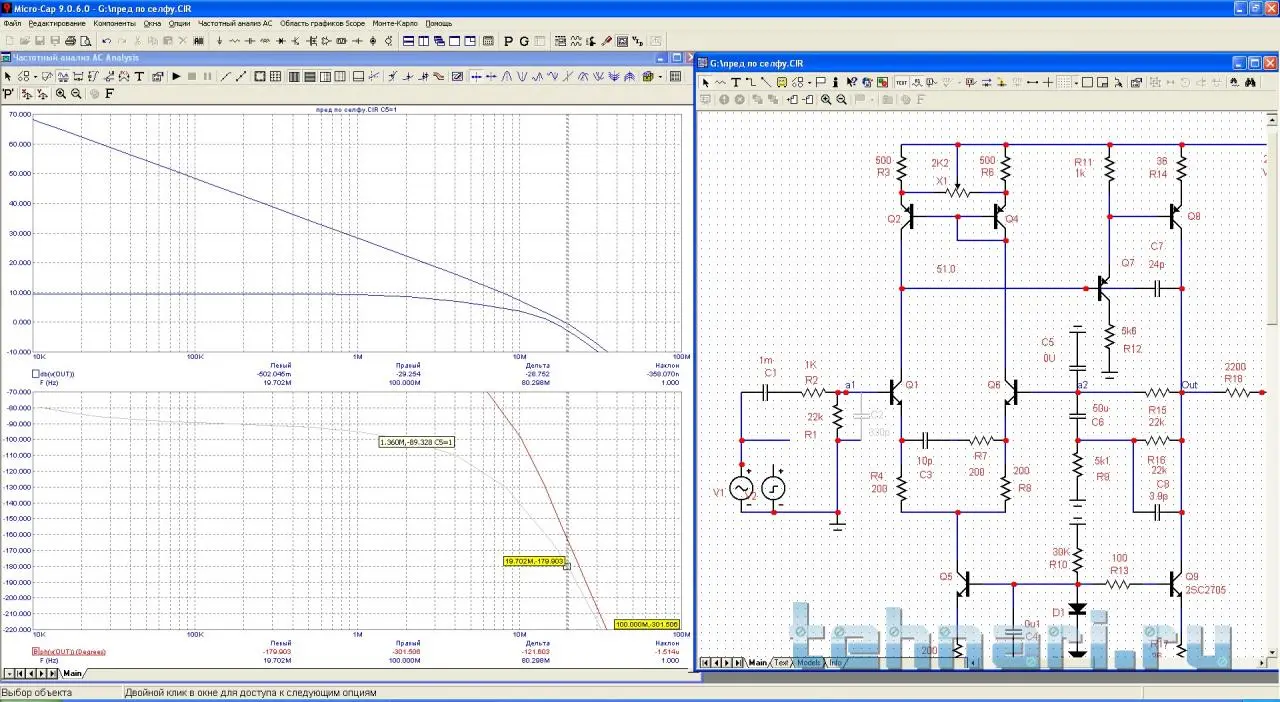
Task: Open the Монте-Карло menu
Action: (396, 22)
